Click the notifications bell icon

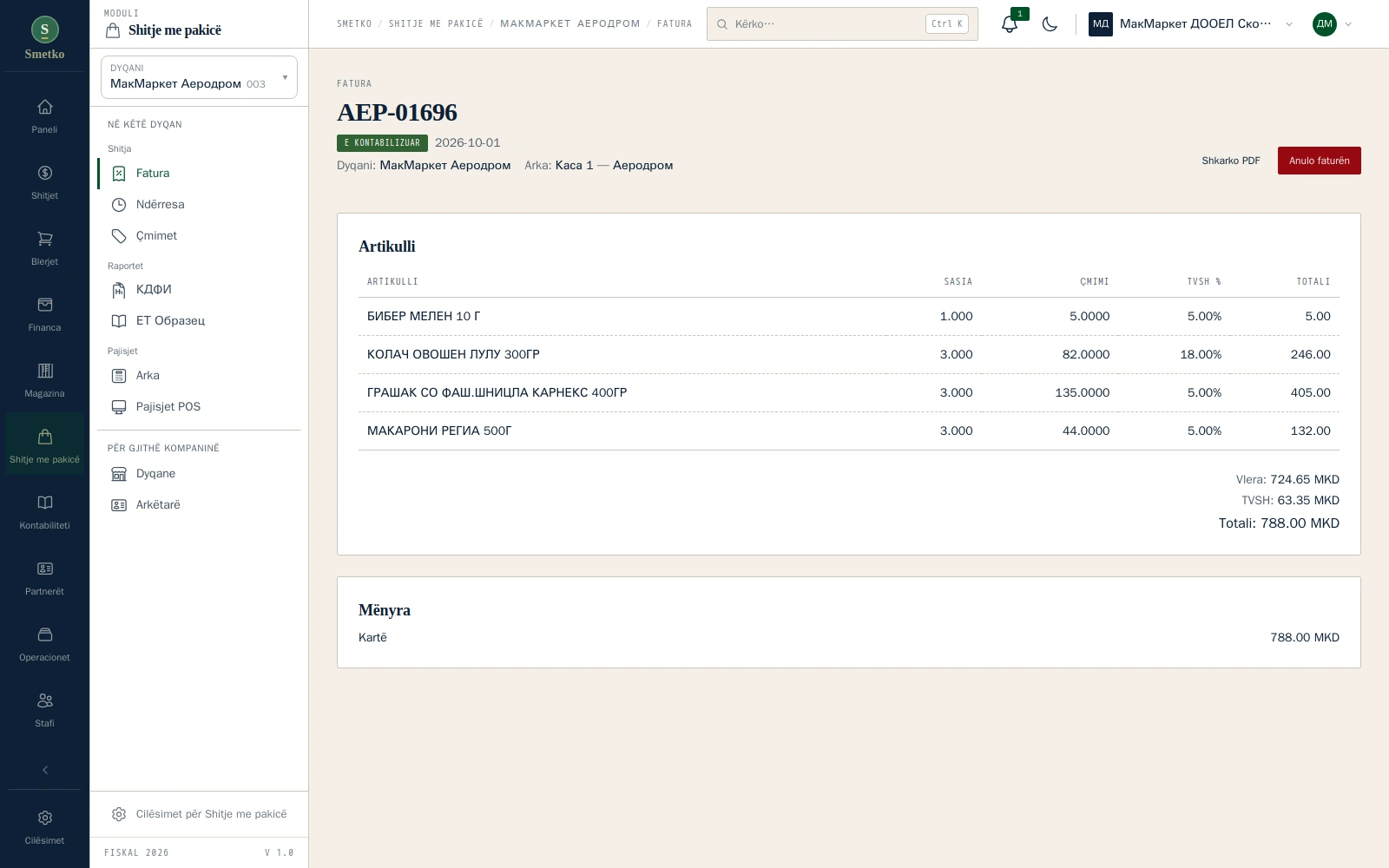1009,24
